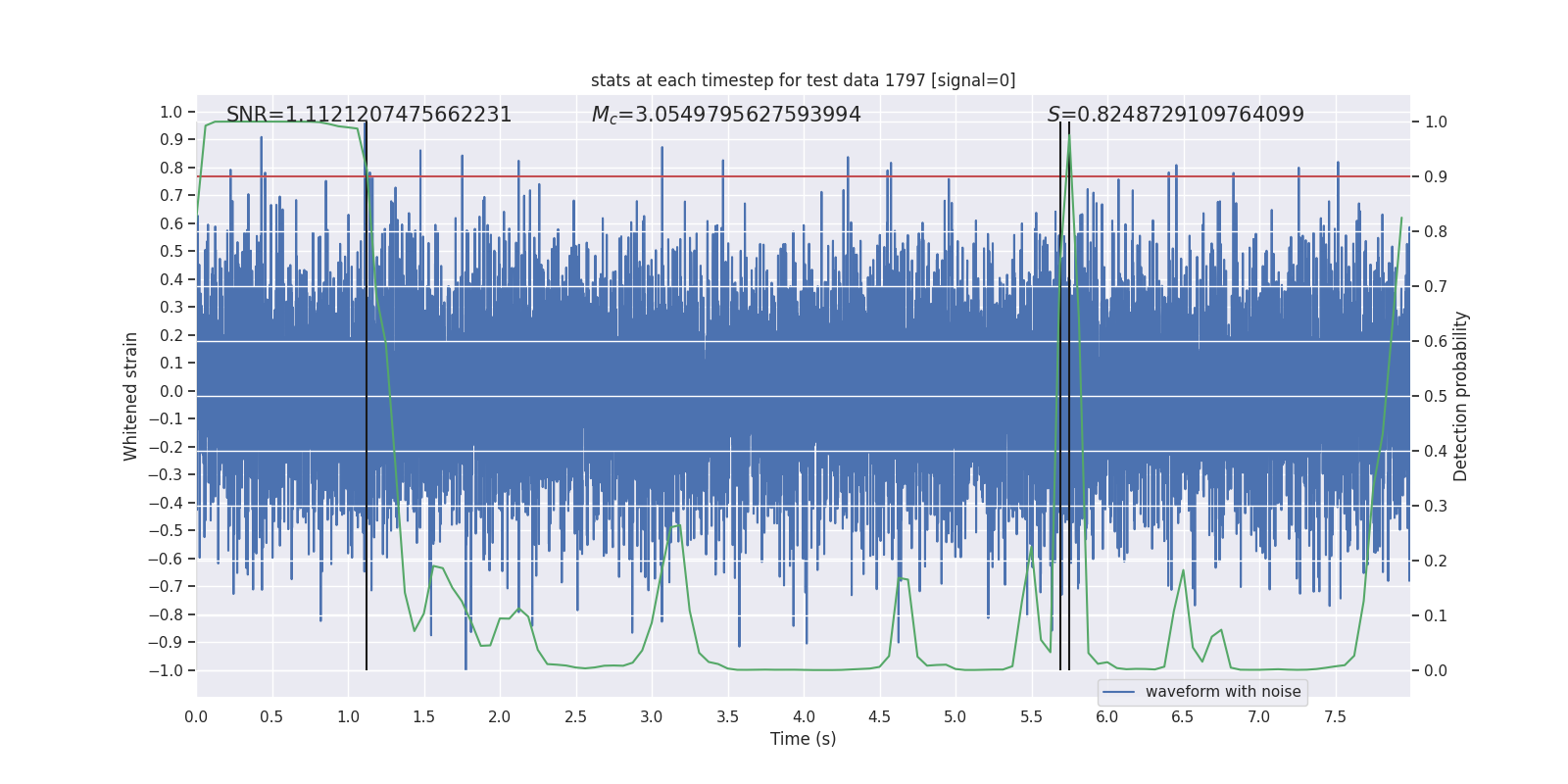
Task: Click the plot title mentioning test data 1797
Action: point(803,80)
